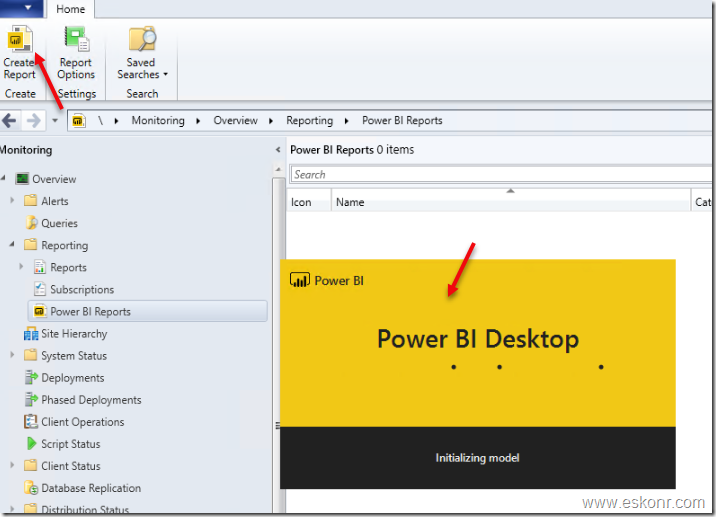Click the Queries folder icon

pyautogui.click(x=31, y=223)
